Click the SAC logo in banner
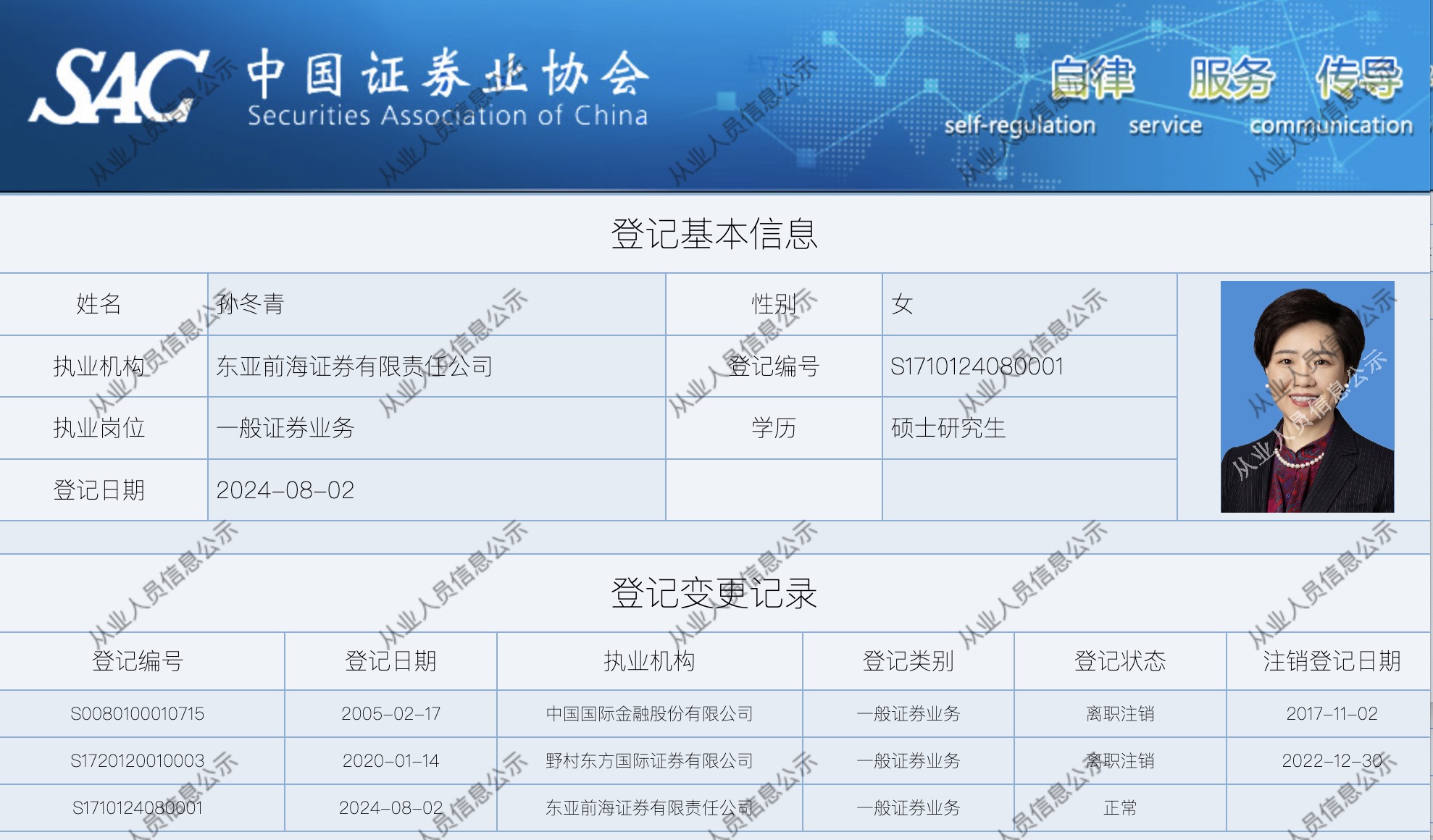 point(120,87)
